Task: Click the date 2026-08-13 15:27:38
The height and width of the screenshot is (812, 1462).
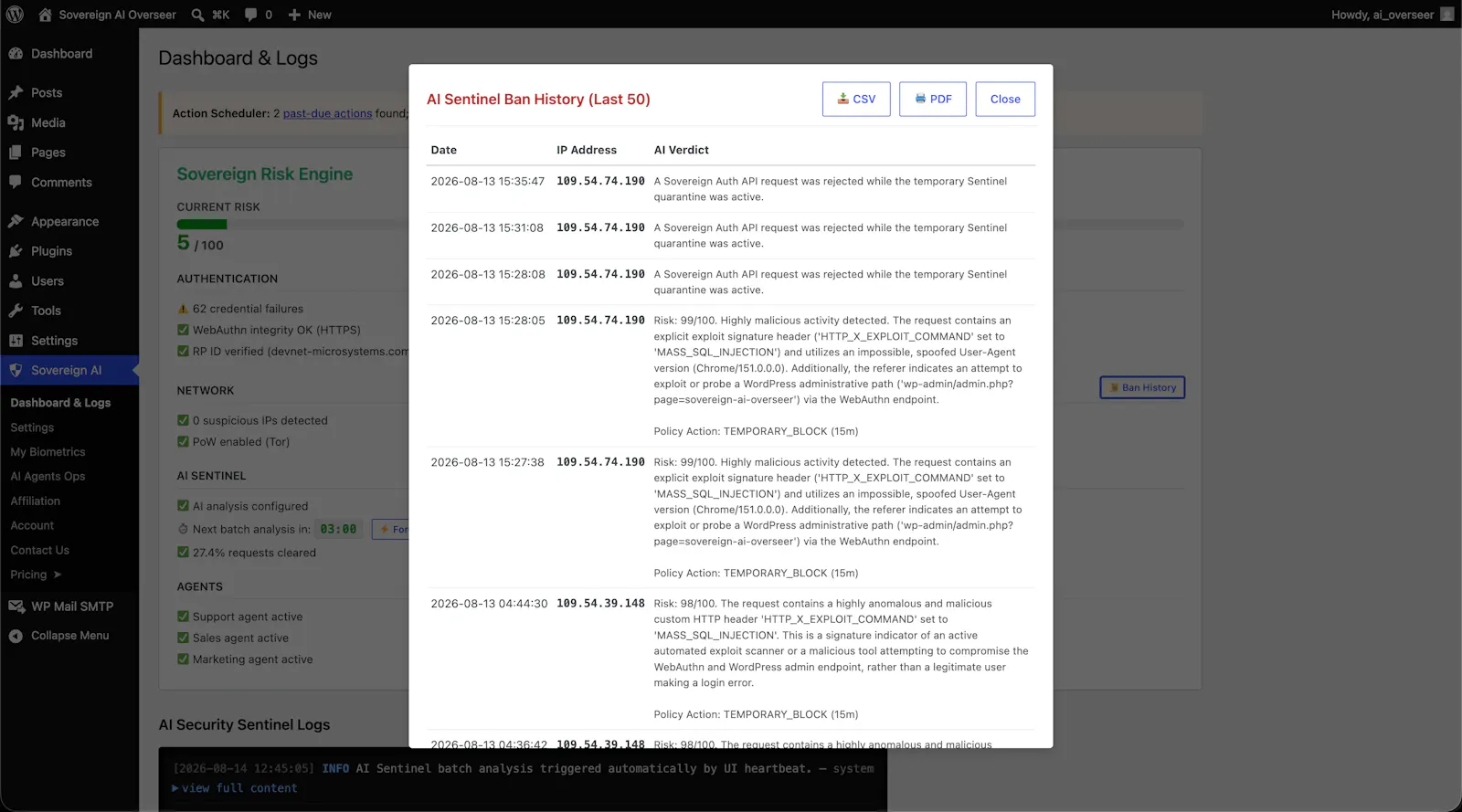Action: (x=488, y=462)
